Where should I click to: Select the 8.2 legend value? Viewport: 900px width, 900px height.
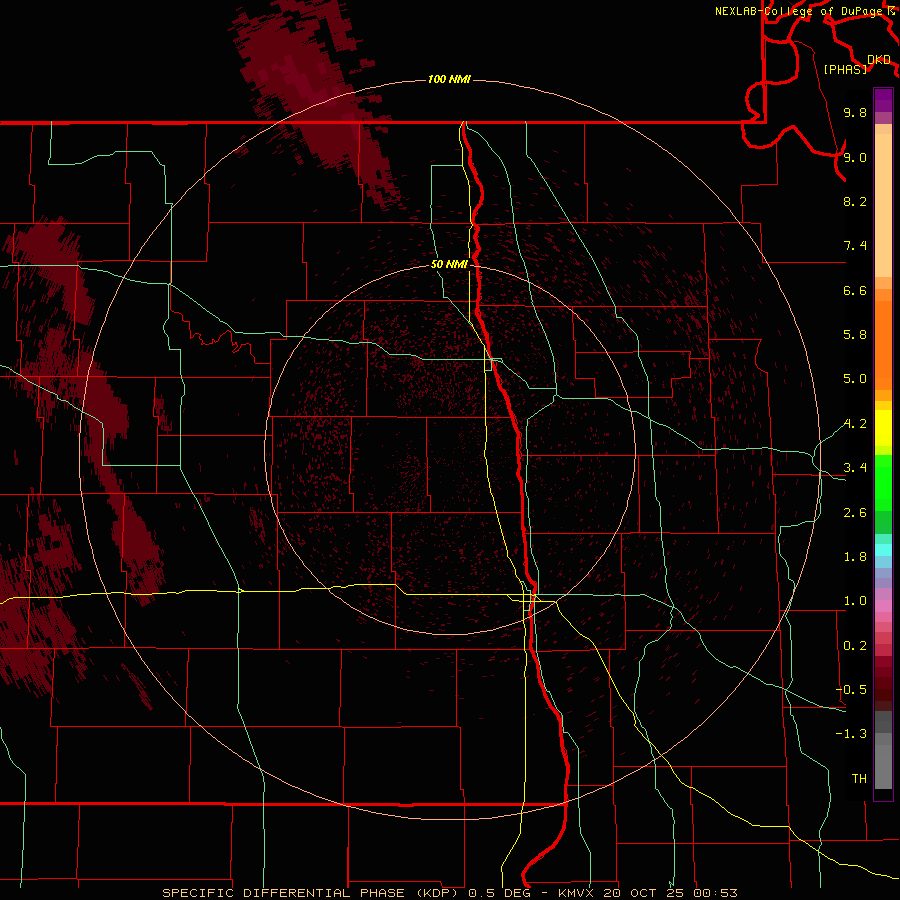[855, 201]
